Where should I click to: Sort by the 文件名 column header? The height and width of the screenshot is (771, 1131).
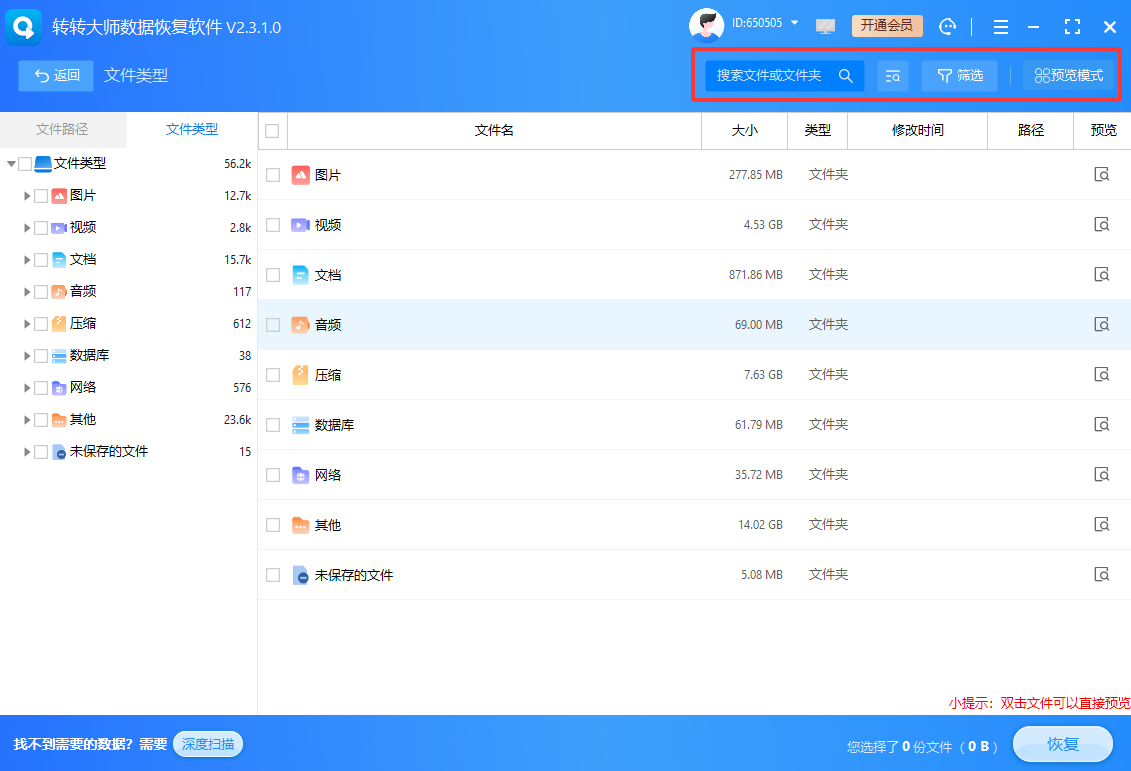pos(494,131)
